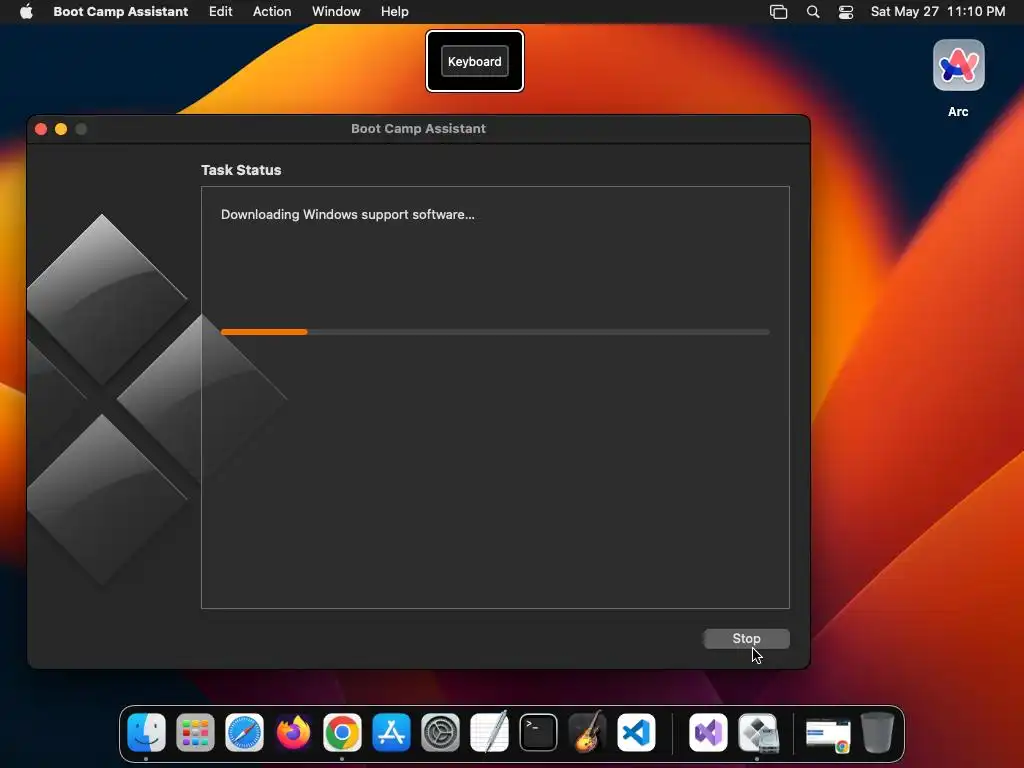
Task: Click the Keyboard overlay button
Action: coord(475,61)
